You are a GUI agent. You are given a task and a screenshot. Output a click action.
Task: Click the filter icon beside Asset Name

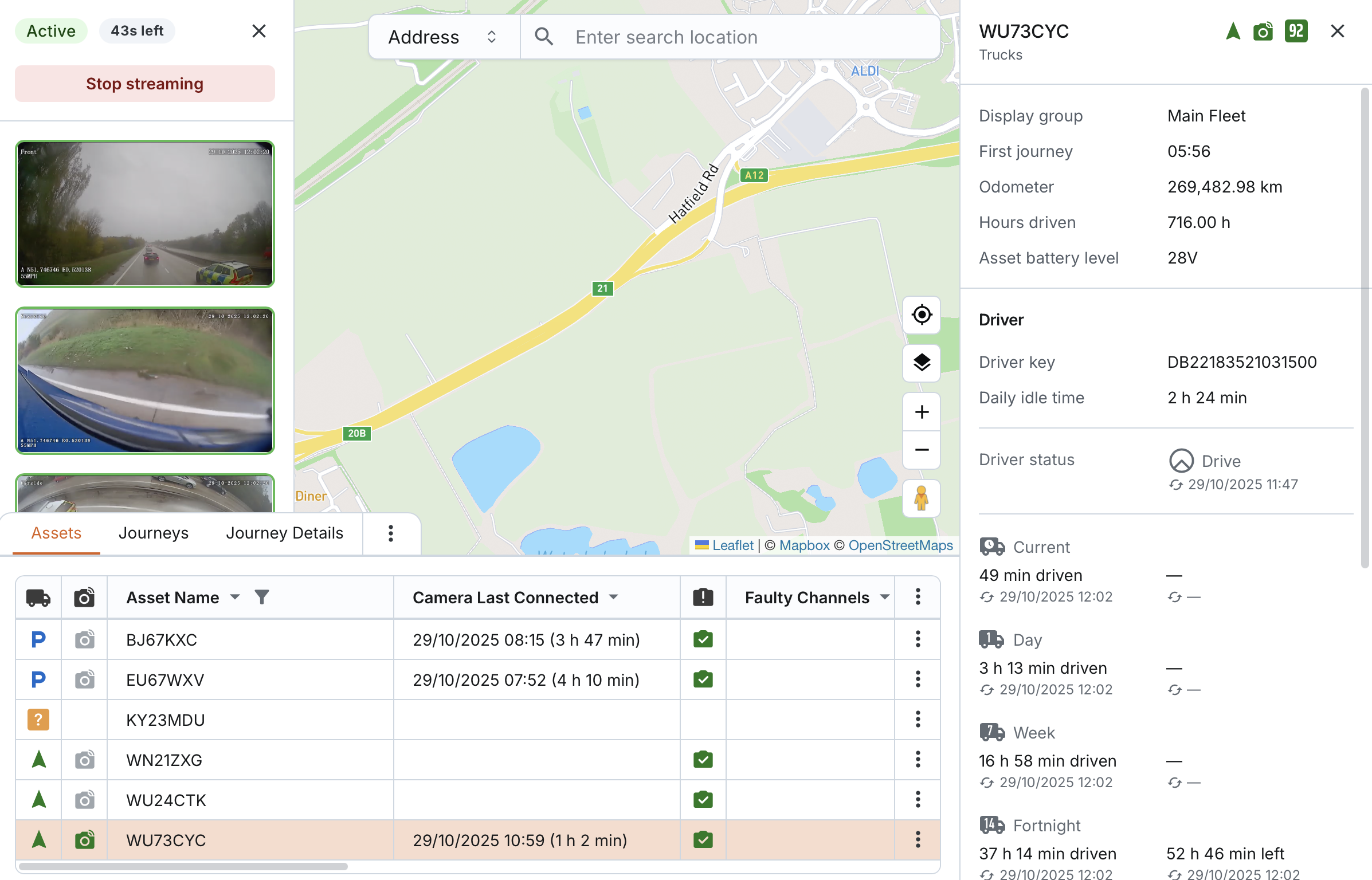[262, 597]
